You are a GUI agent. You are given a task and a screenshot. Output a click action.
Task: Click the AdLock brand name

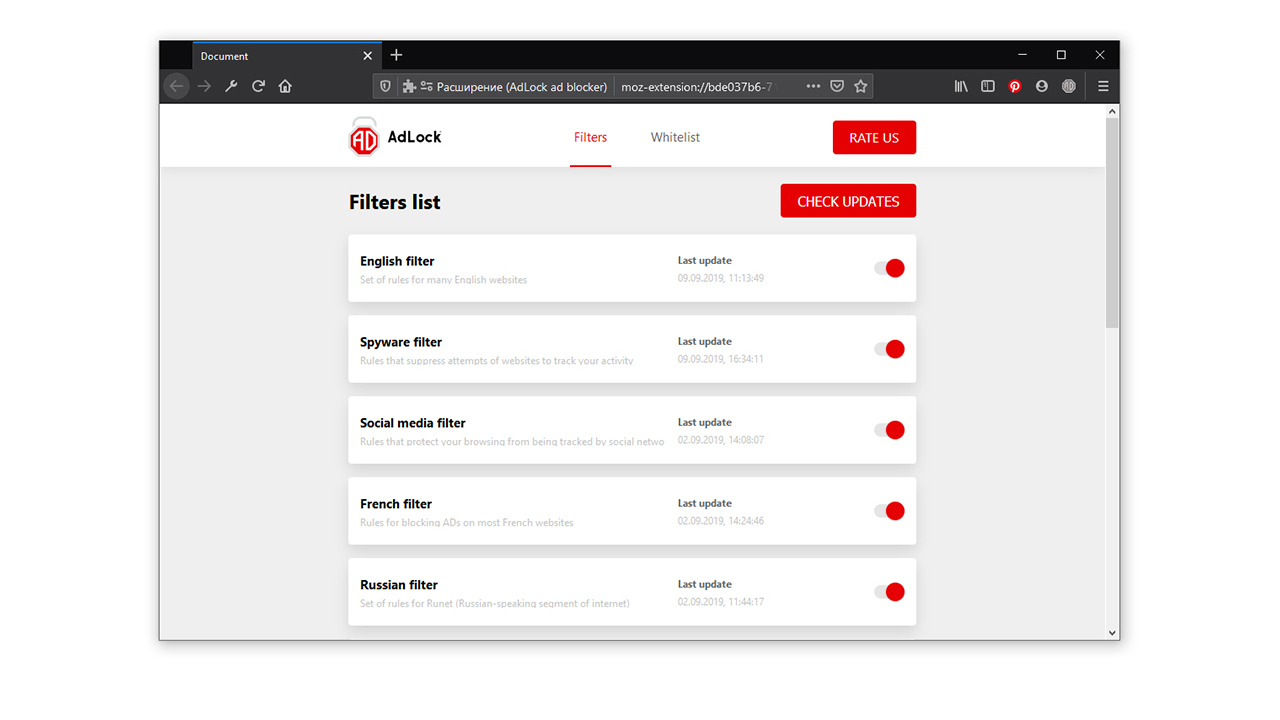tap(414, 137)
